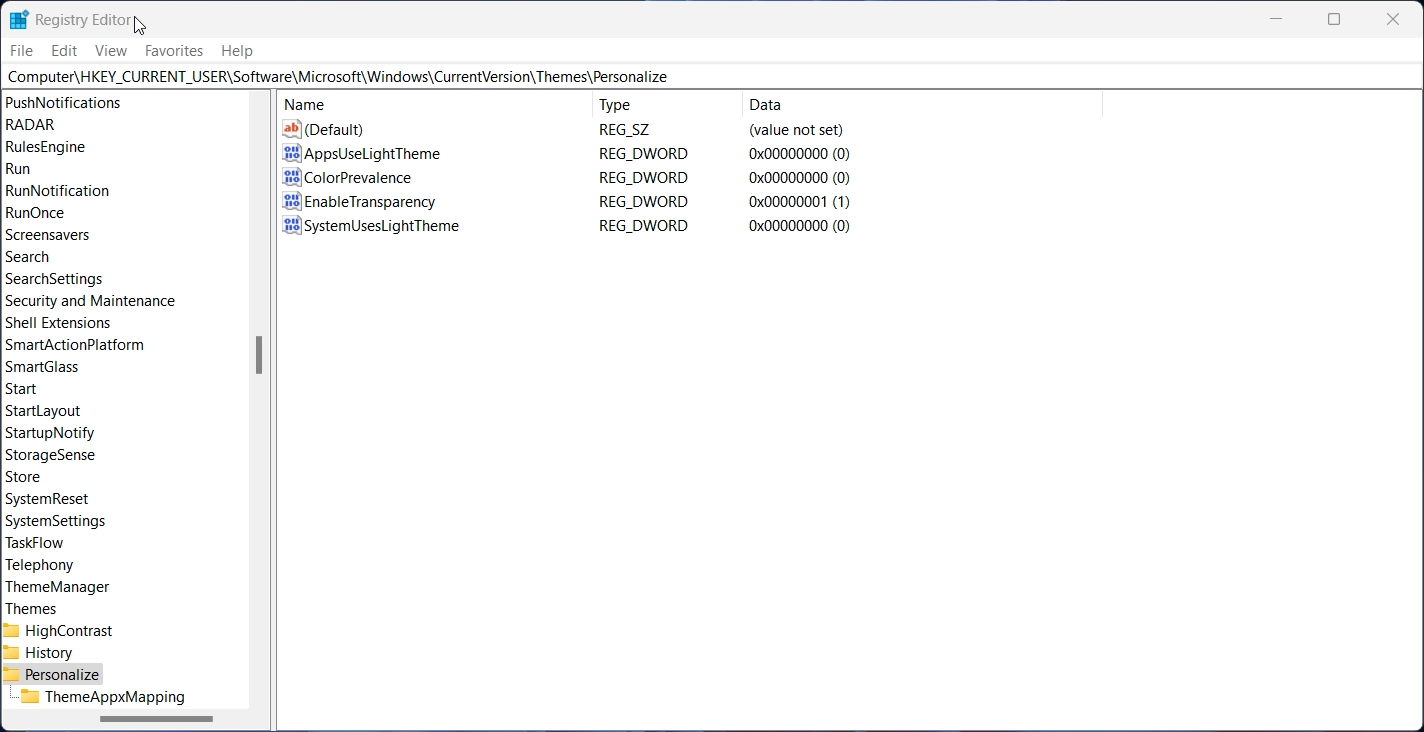The width and height of the screenshot is (1424, 732).
Task: Select the Search key in tree
Action: (x=27, y=257)
